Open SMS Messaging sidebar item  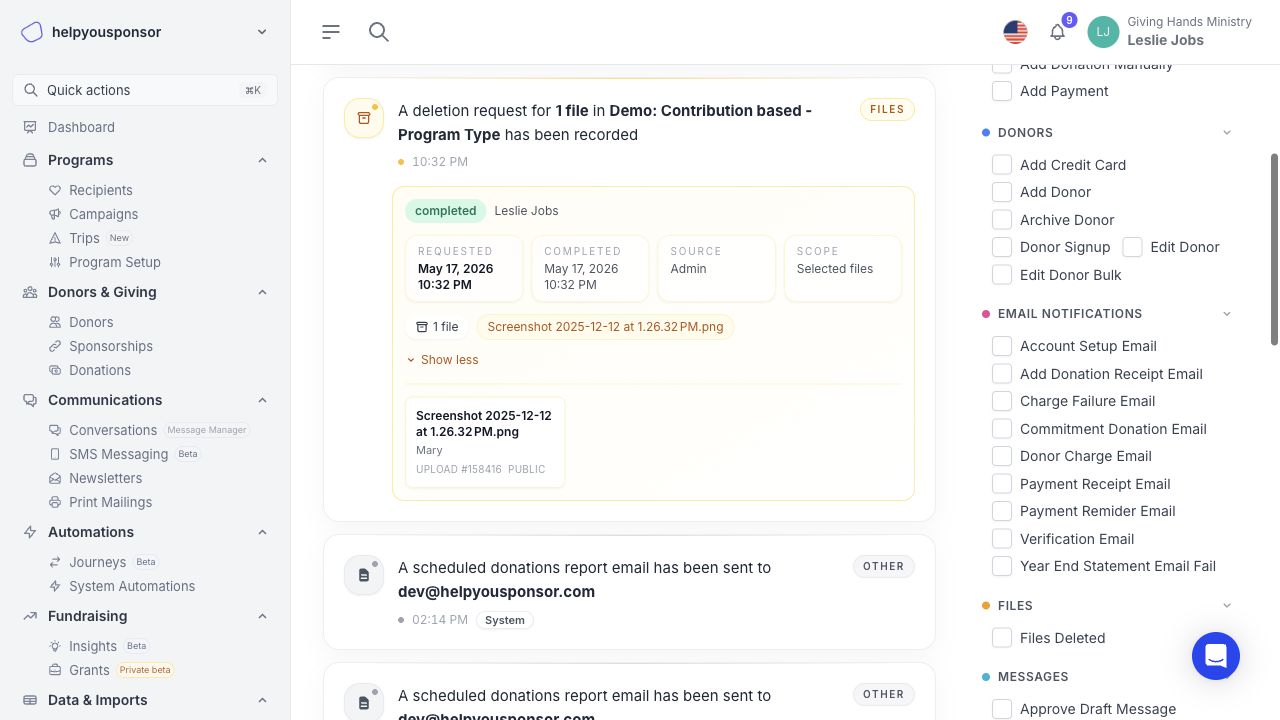coord(118,454)
